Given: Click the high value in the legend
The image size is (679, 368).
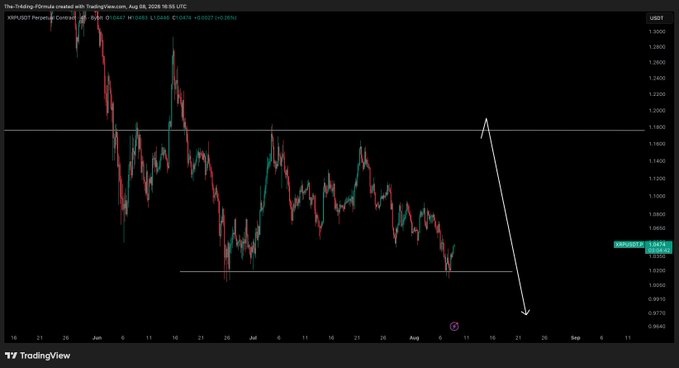Looking at the screenshot, I should click(137, 18).
